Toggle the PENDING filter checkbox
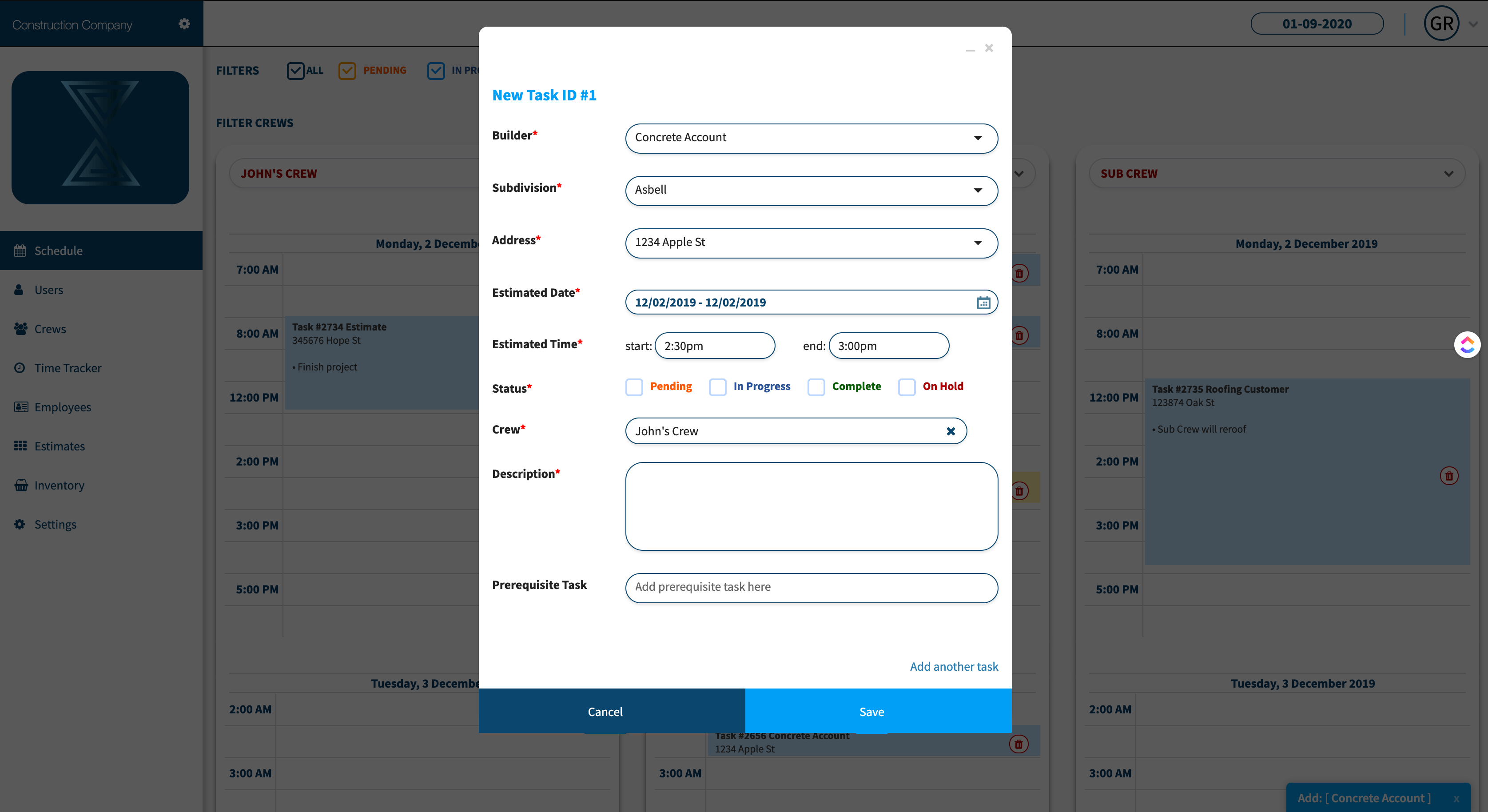Image resolution: width=1488 pixels, height=812 pixels. 347,71
